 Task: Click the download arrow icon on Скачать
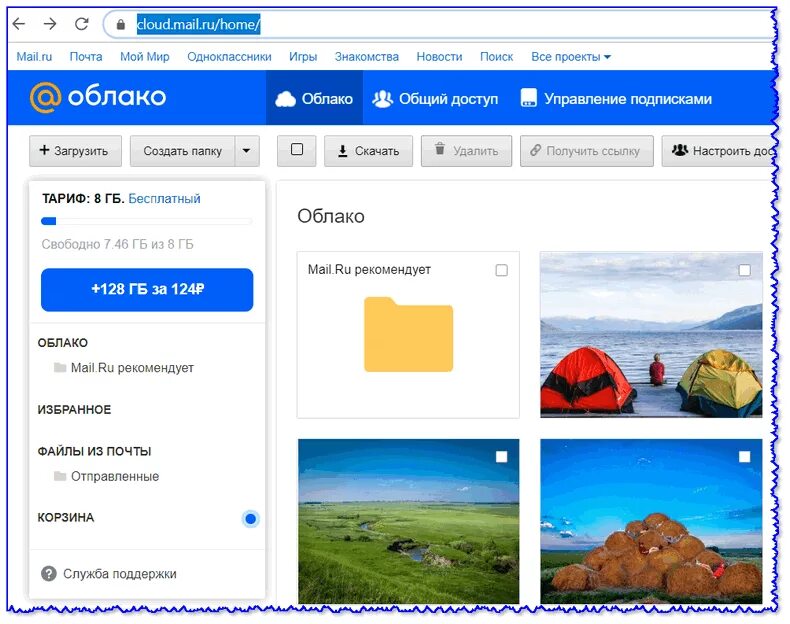point(343,151)
